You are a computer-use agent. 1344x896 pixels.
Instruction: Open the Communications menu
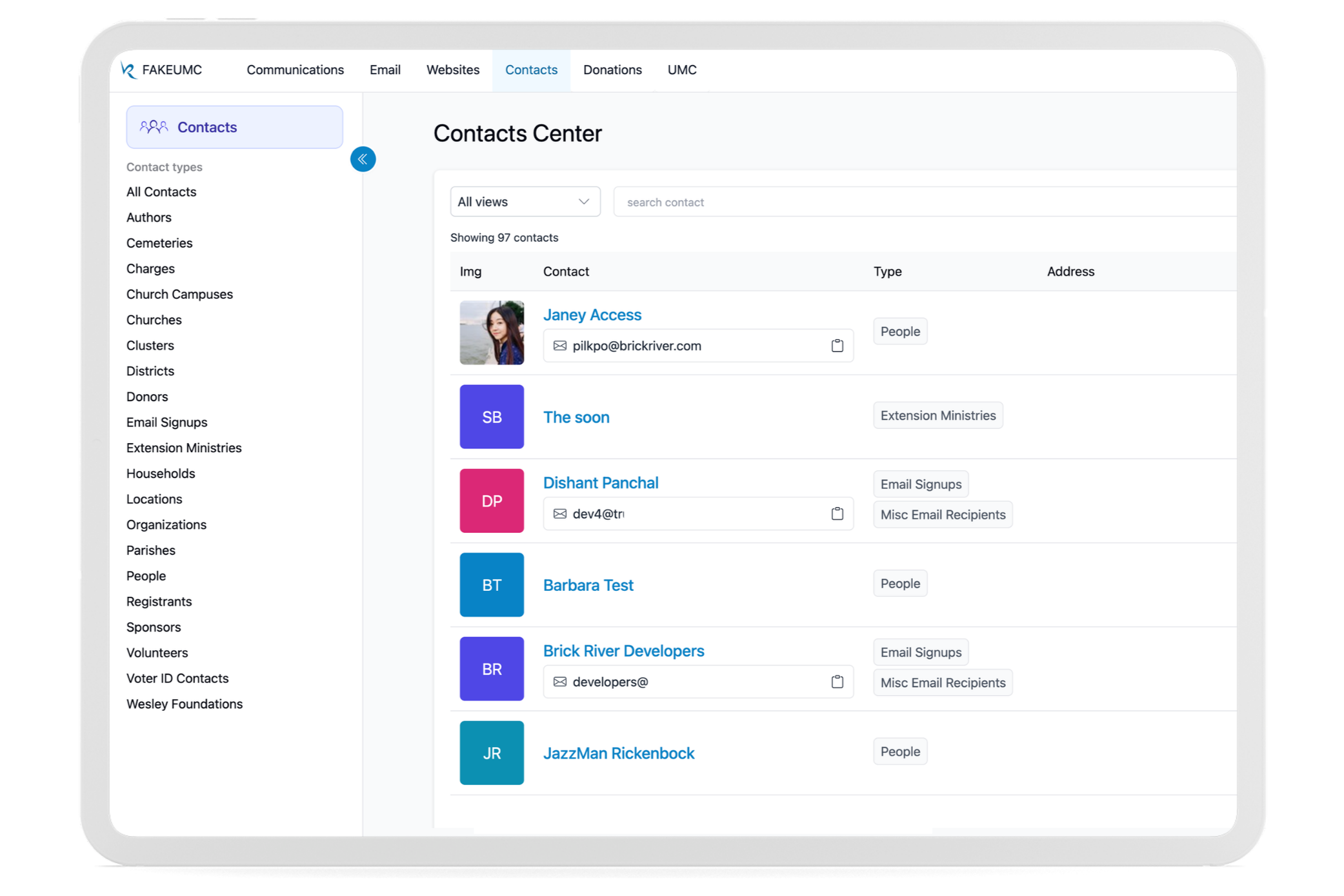coord(295,70)
